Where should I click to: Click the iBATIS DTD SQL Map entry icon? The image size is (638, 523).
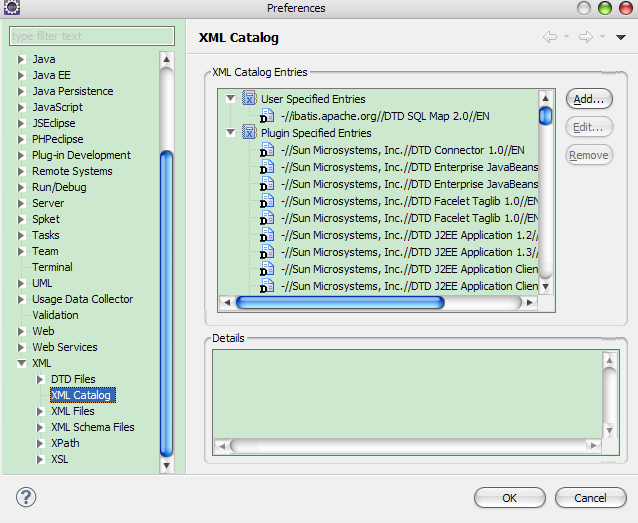point(267,116)
